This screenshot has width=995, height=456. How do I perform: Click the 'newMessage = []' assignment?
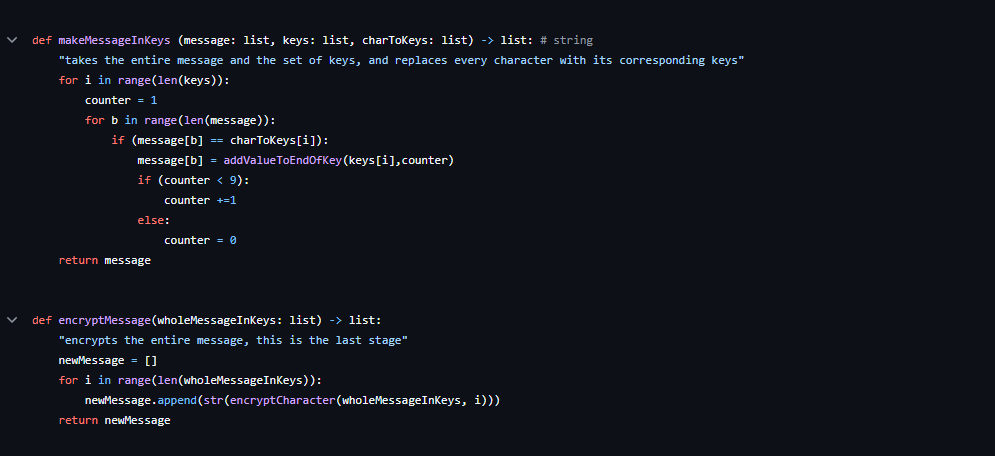(108, 360)
